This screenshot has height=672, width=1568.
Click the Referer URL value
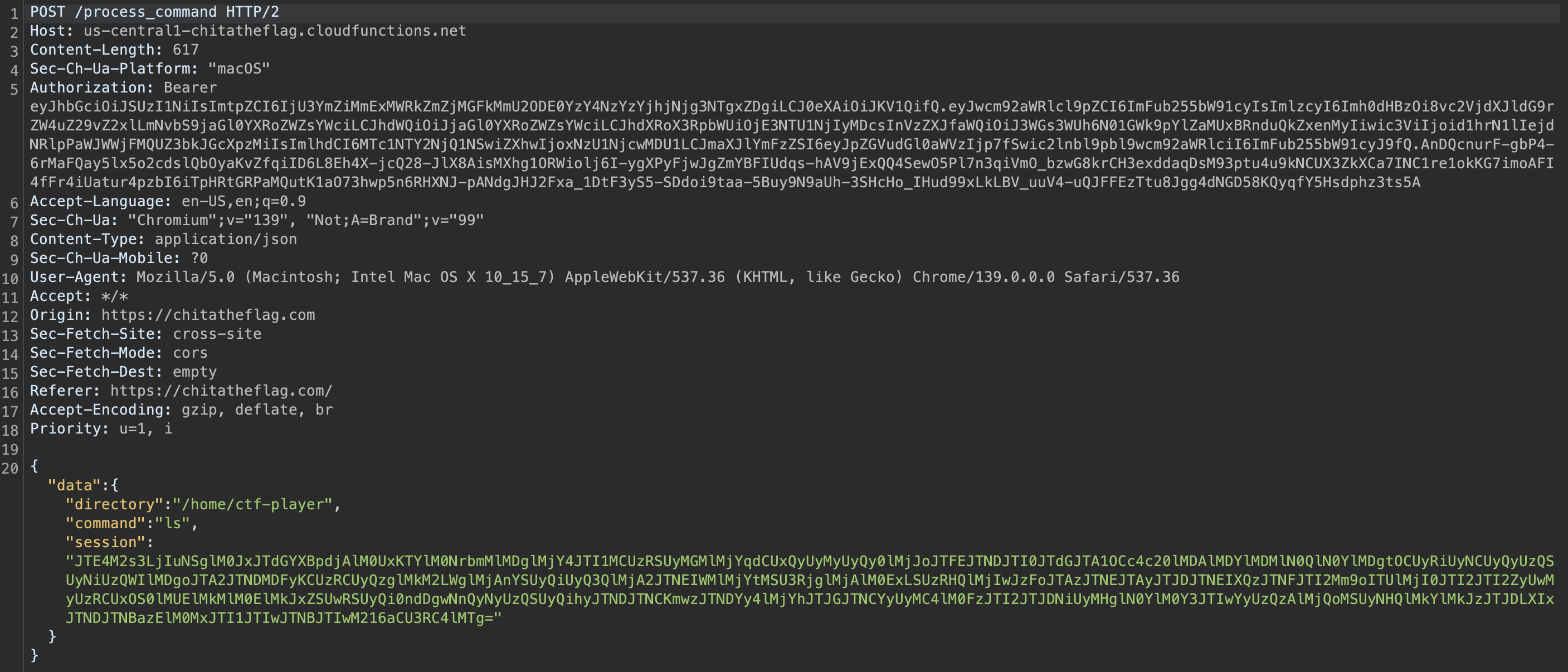222,390
